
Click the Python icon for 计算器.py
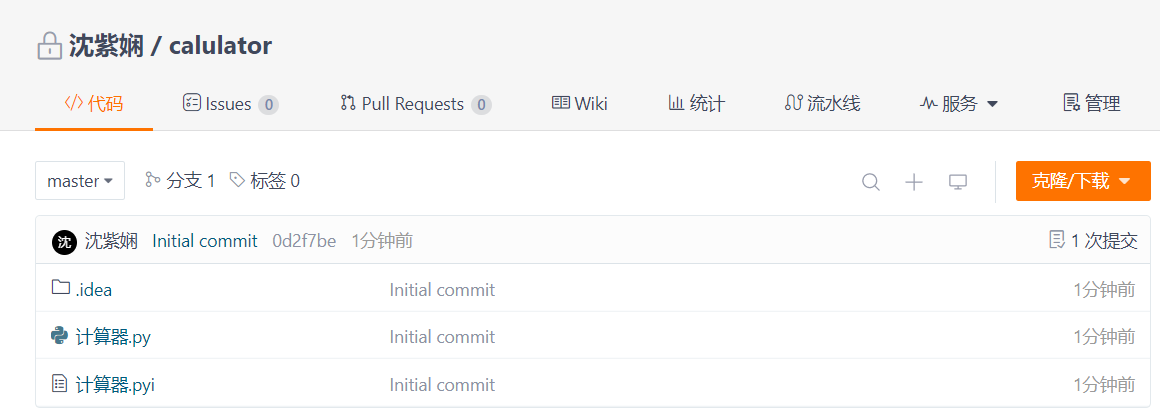pyautogui.click(x=60, y=336)
